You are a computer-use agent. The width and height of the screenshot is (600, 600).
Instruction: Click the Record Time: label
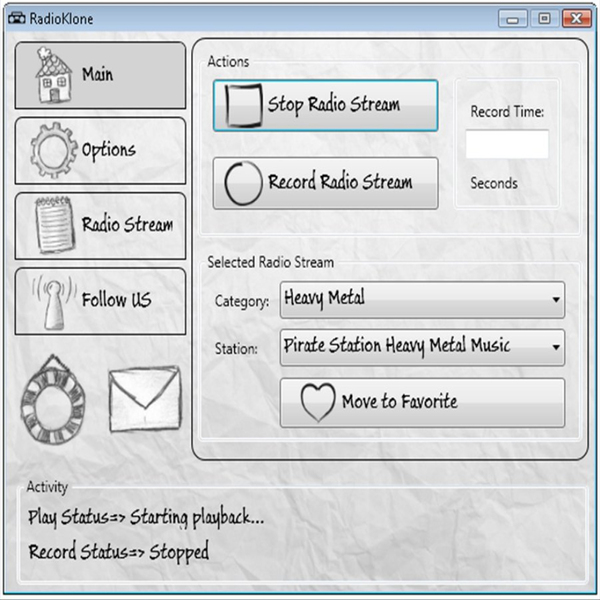tap(507, 112)
